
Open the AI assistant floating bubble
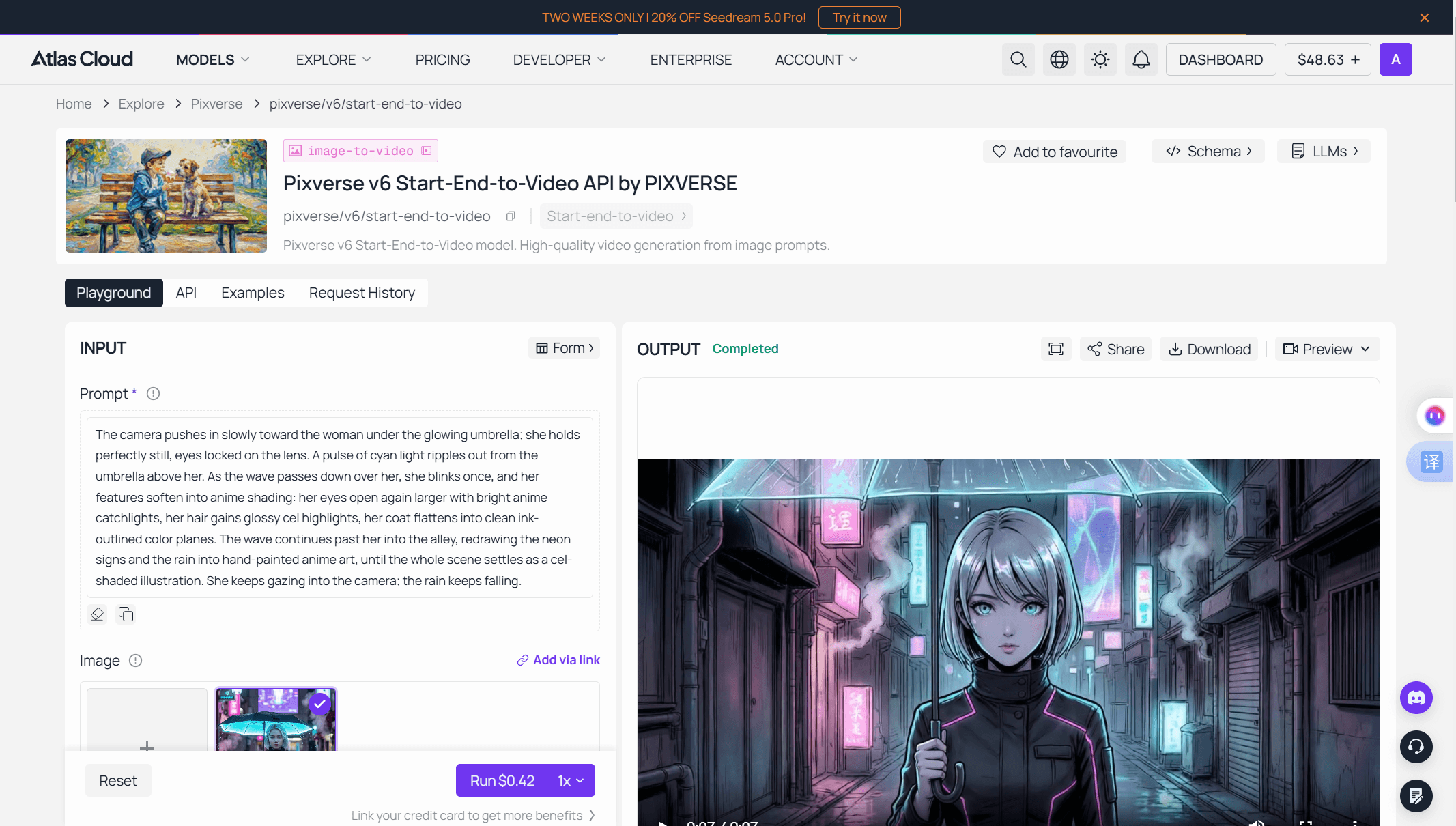tap(1435, 415)
